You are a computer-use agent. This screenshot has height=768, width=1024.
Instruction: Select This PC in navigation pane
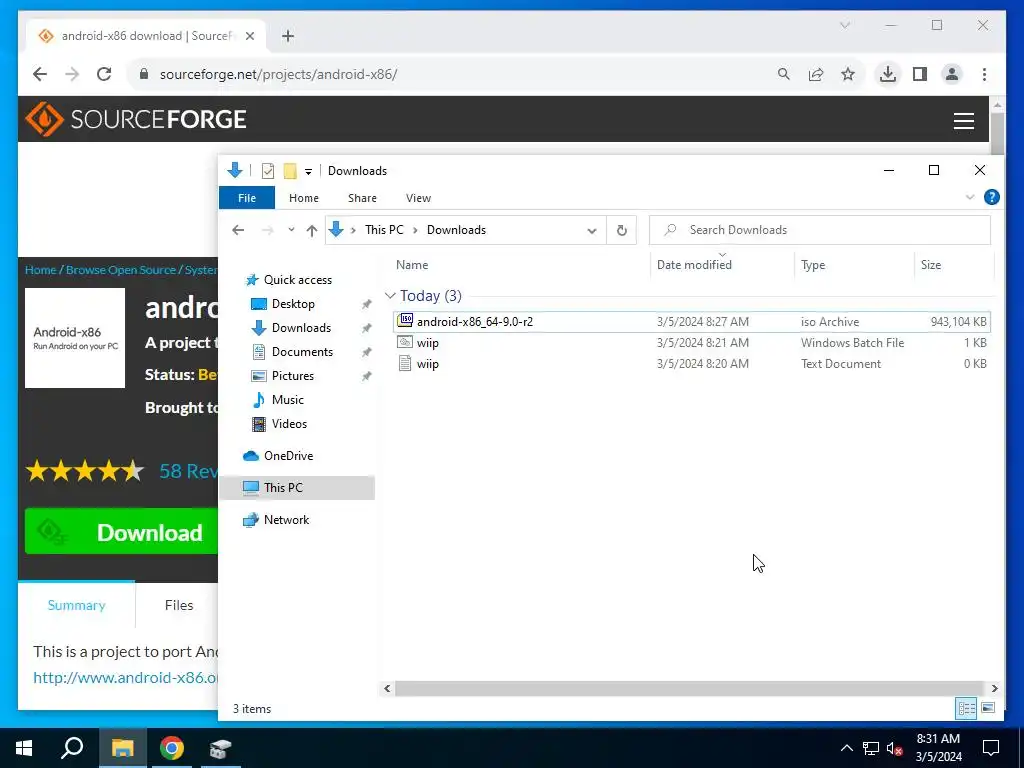[297, 488]
